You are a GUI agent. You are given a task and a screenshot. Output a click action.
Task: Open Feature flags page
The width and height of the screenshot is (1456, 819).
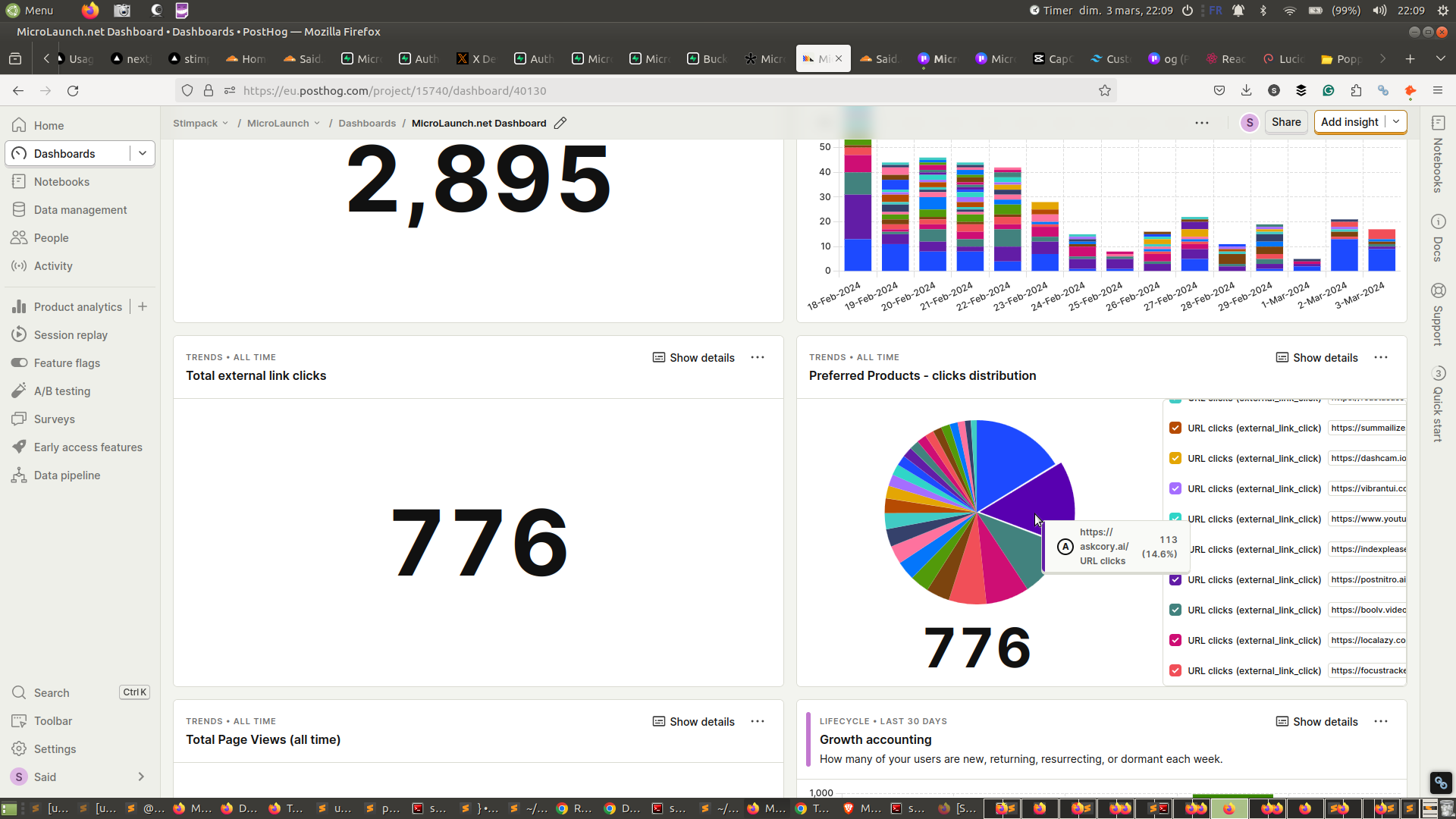click(x=67, y=362)
